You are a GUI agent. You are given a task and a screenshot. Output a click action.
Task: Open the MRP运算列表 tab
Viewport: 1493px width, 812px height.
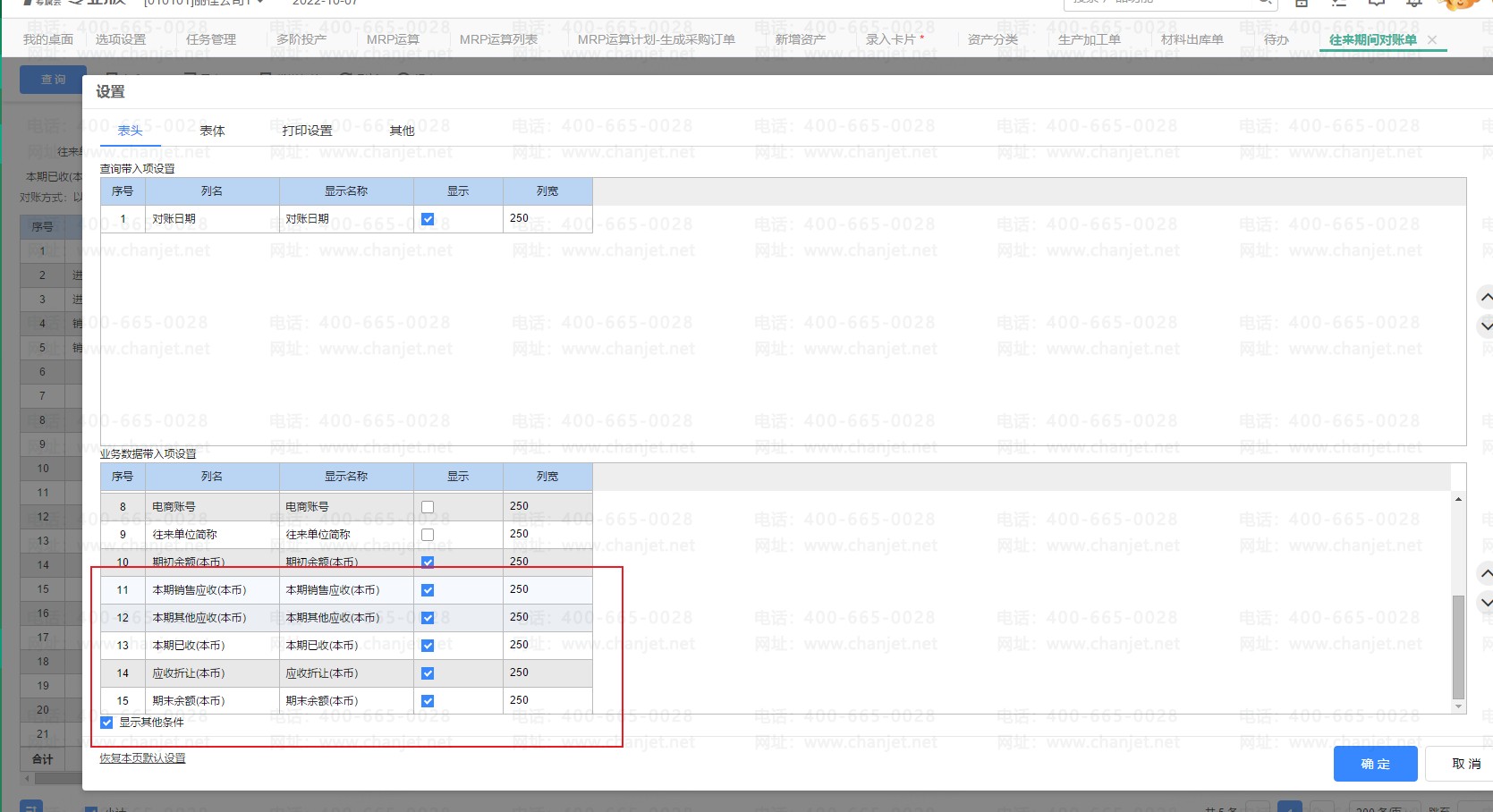[x=499, y=39]
